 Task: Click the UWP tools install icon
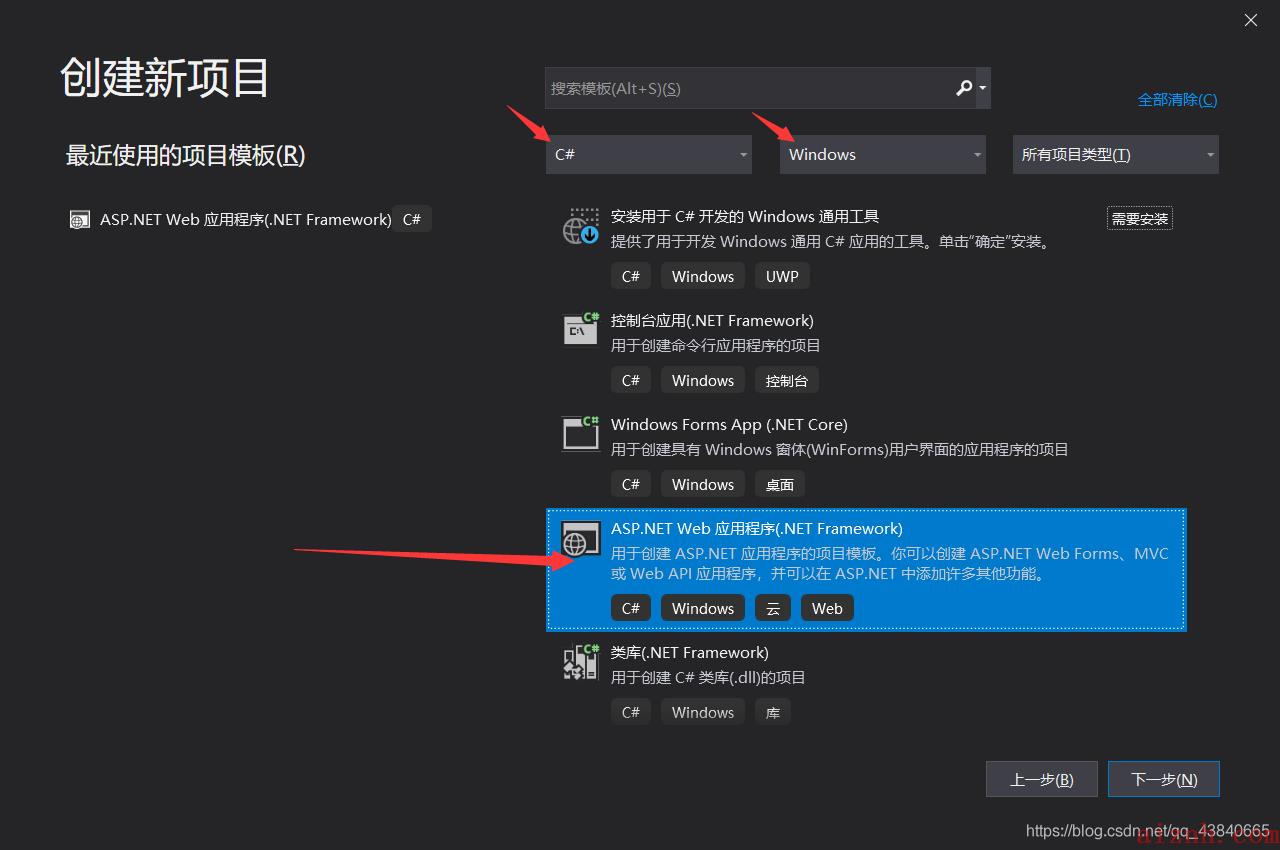[x=580, y=227]
